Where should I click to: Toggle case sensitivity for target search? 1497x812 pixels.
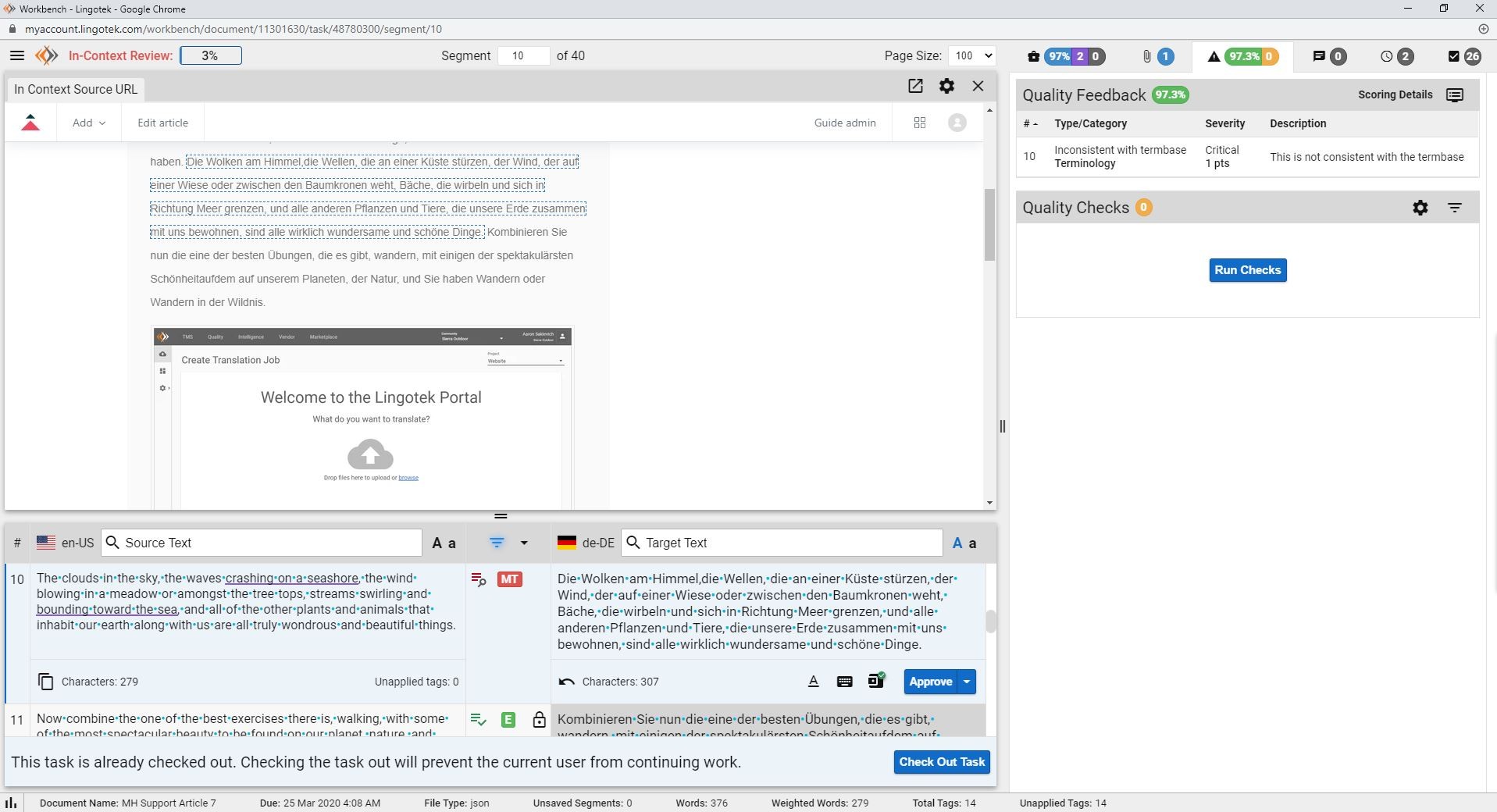[x=964, y=543]
